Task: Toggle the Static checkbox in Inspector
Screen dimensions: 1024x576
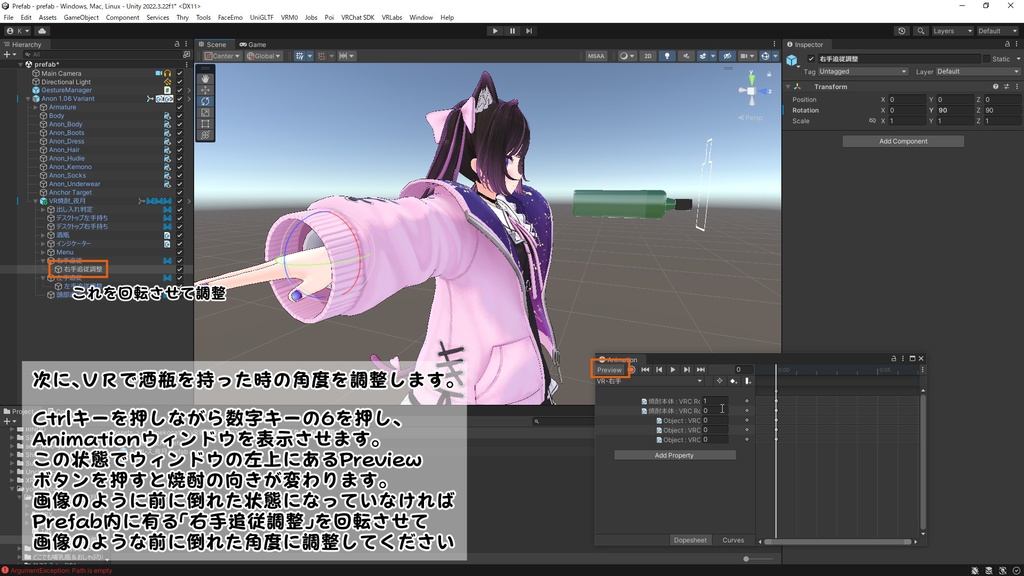Action: [987, 59]
